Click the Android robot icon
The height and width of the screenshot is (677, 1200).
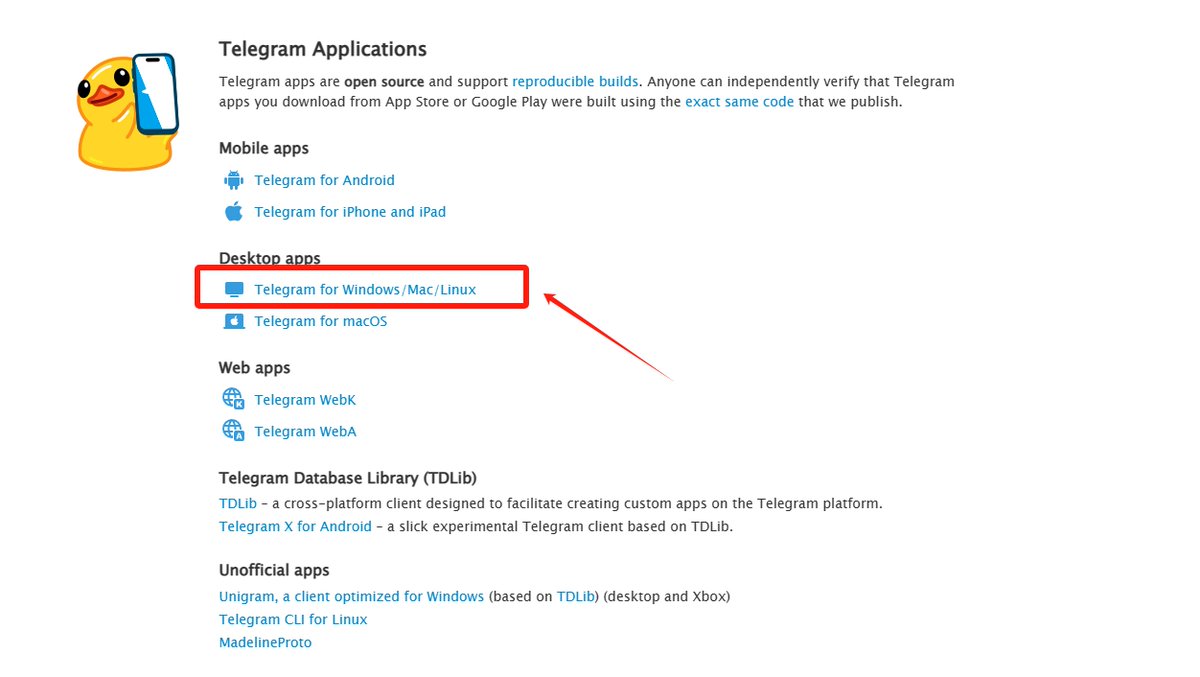coord(234,180)
